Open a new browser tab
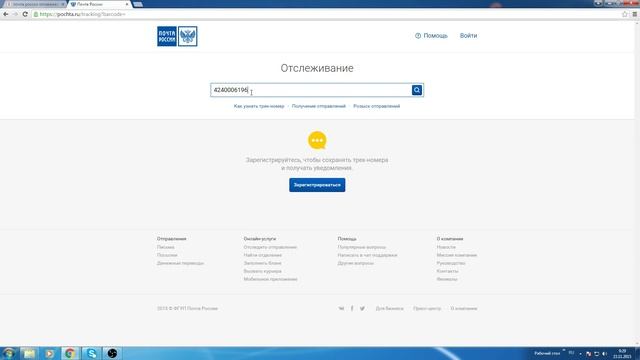Screen dimensions: 640x360 [x=138, y=4]
